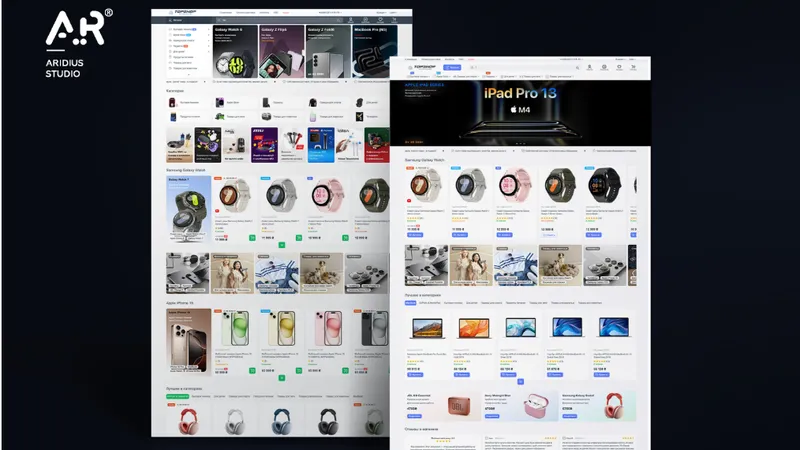800x450 pixels.
Task: Expand second info bar dropdown arrow on left page
Action: 274,82
